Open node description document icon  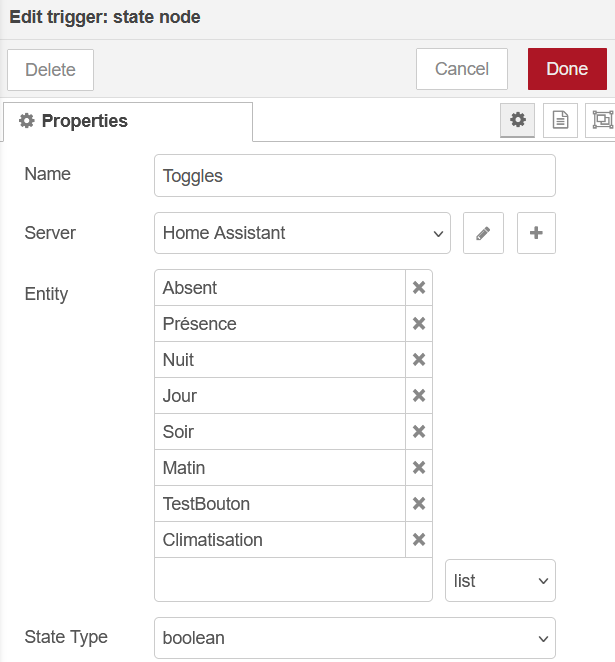[560, 120]
